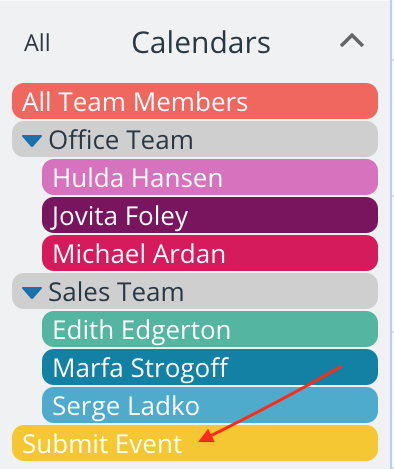Pick the dark purple calendar bar
The image size is (394, 469).
click(210, 215)
